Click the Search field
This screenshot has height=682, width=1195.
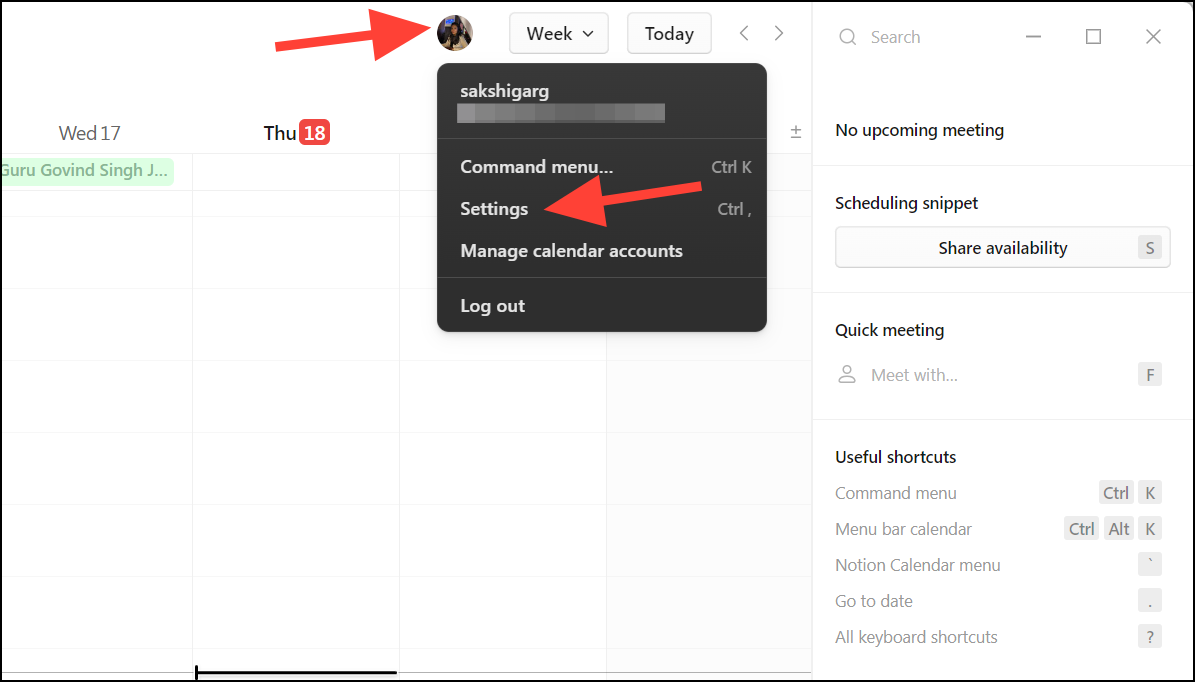pyautogui.click(x=895, y=37)
